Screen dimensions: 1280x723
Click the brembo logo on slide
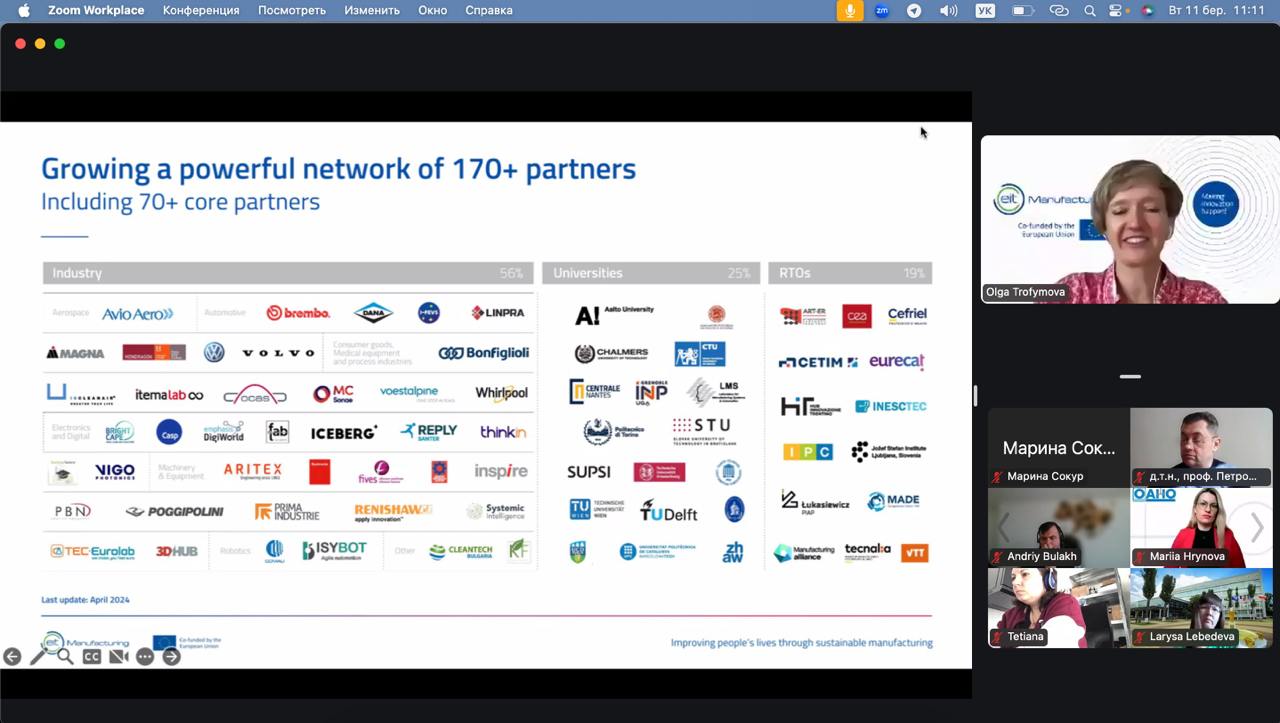tap(298, 313)
